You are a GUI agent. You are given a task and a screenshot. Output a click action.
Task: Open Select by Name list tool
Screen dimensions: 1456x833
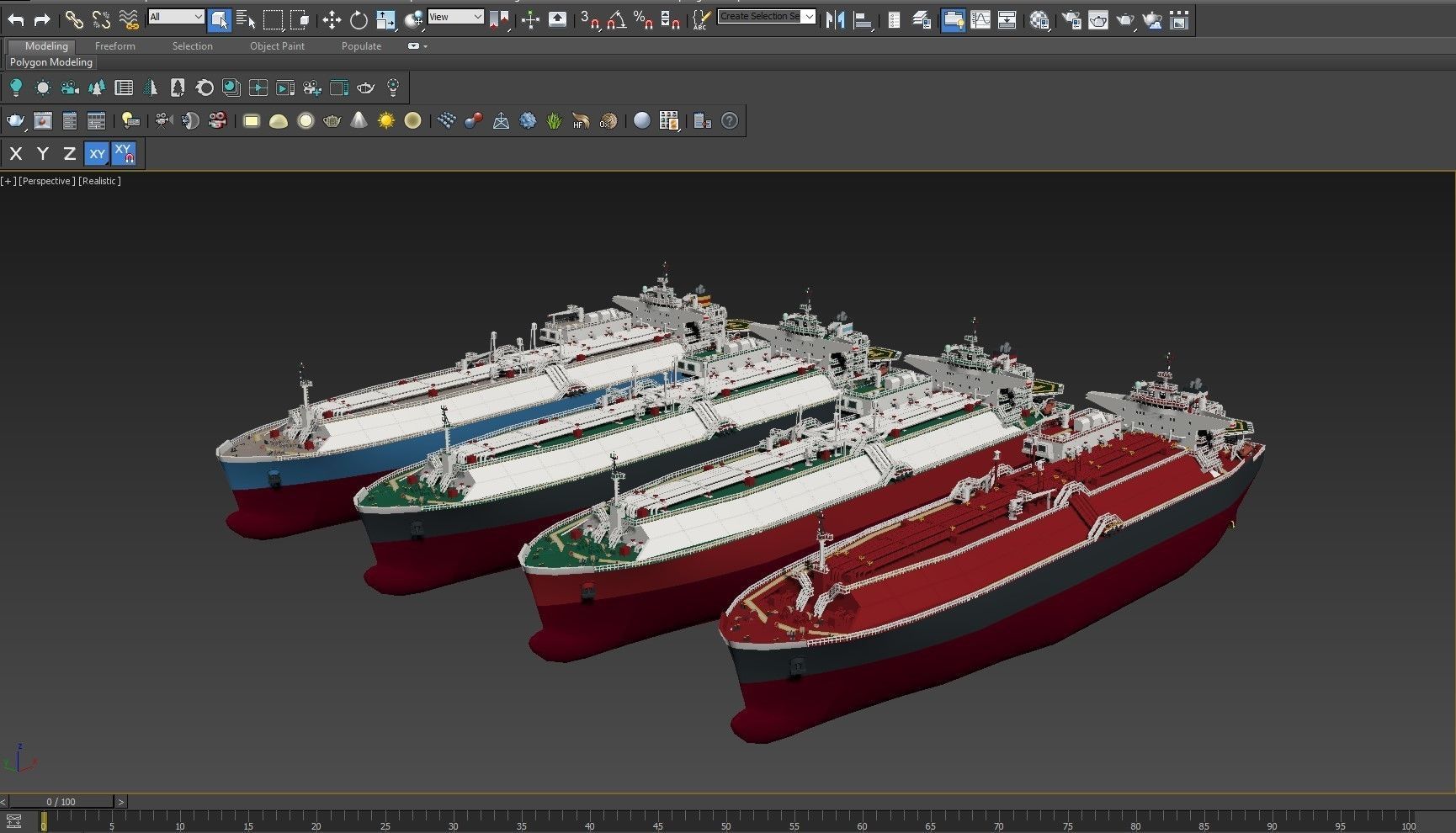point(246,20)
